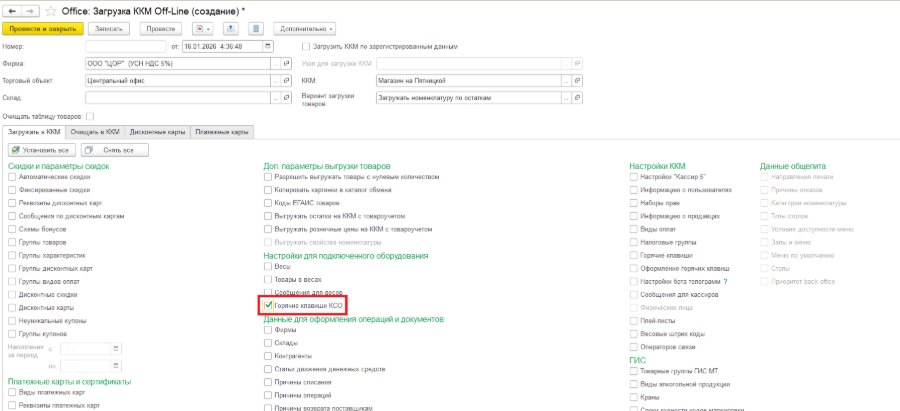Viewport: 900px width, 411px height.
Task: Open Склад selection list with ellipsis
Action: 278,98
